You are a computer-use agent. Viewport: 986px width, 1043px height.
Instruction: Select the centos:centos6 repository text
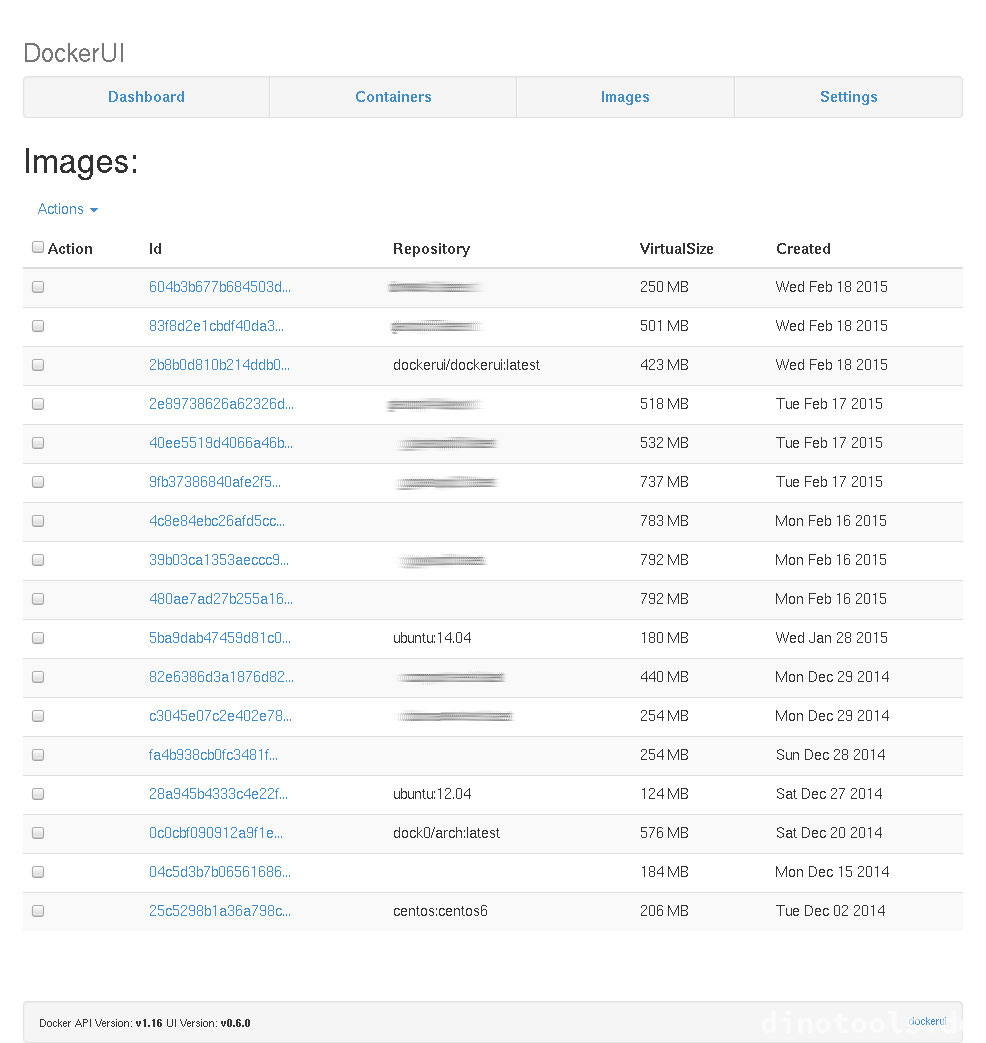coord(440,911)
